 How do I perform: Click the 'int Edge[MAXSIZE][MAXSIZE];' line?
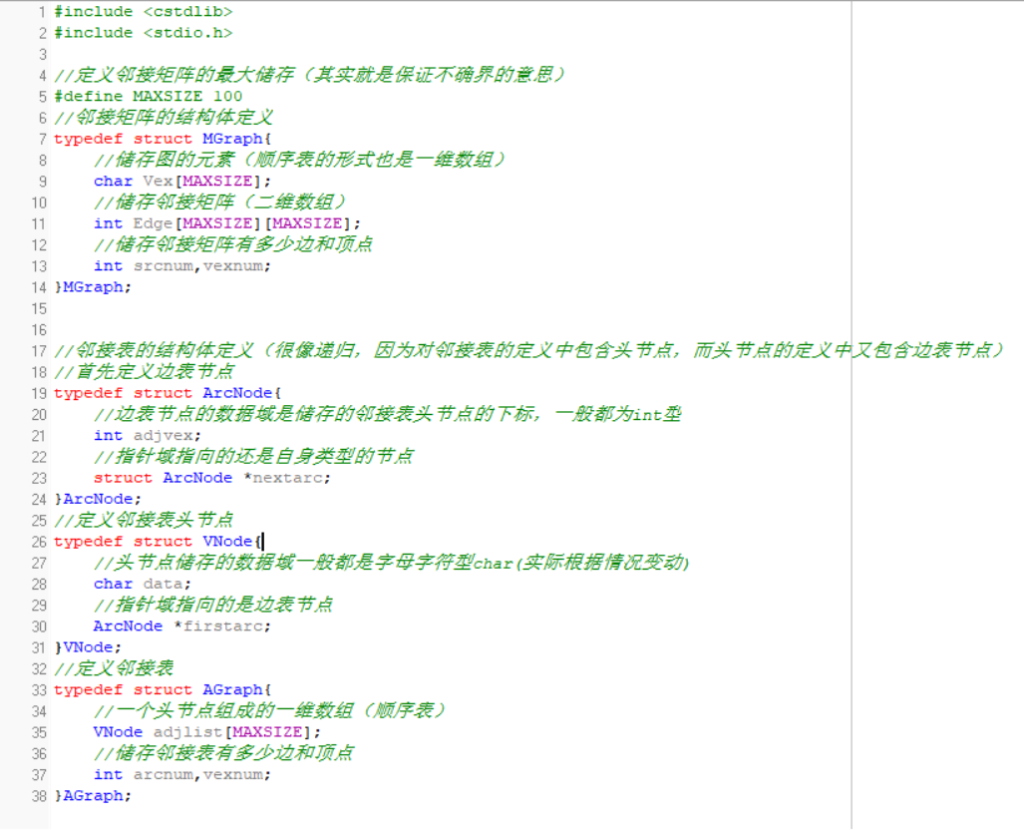[227, 224]
